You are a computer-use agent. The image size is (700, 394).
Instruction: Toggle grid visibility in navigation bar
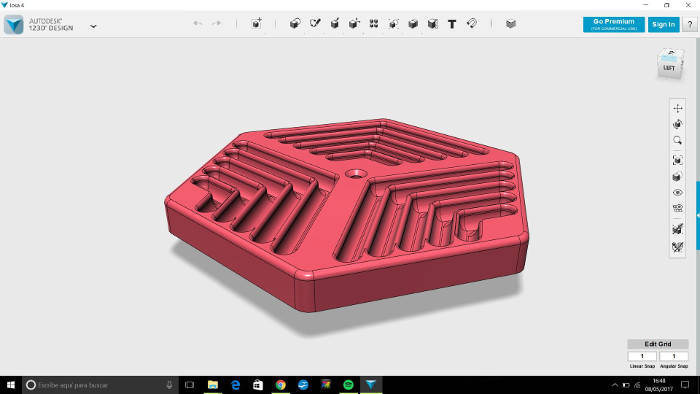coord(678,208)
